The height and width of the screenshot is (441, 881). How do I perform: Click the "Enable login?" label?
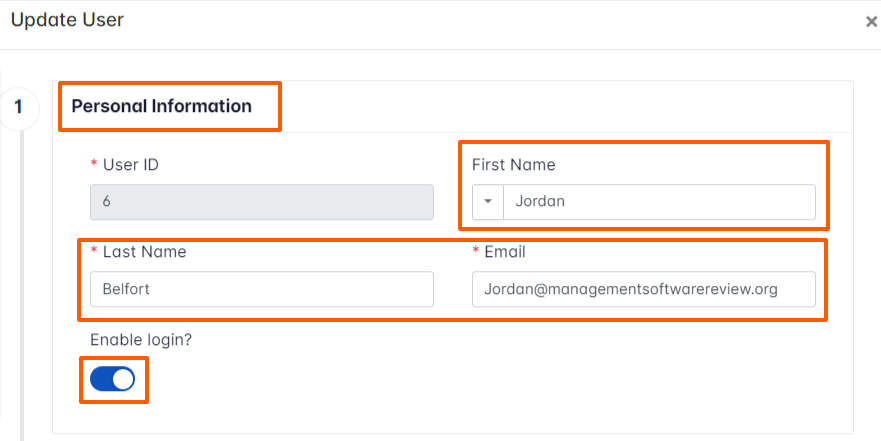(141, 340)
